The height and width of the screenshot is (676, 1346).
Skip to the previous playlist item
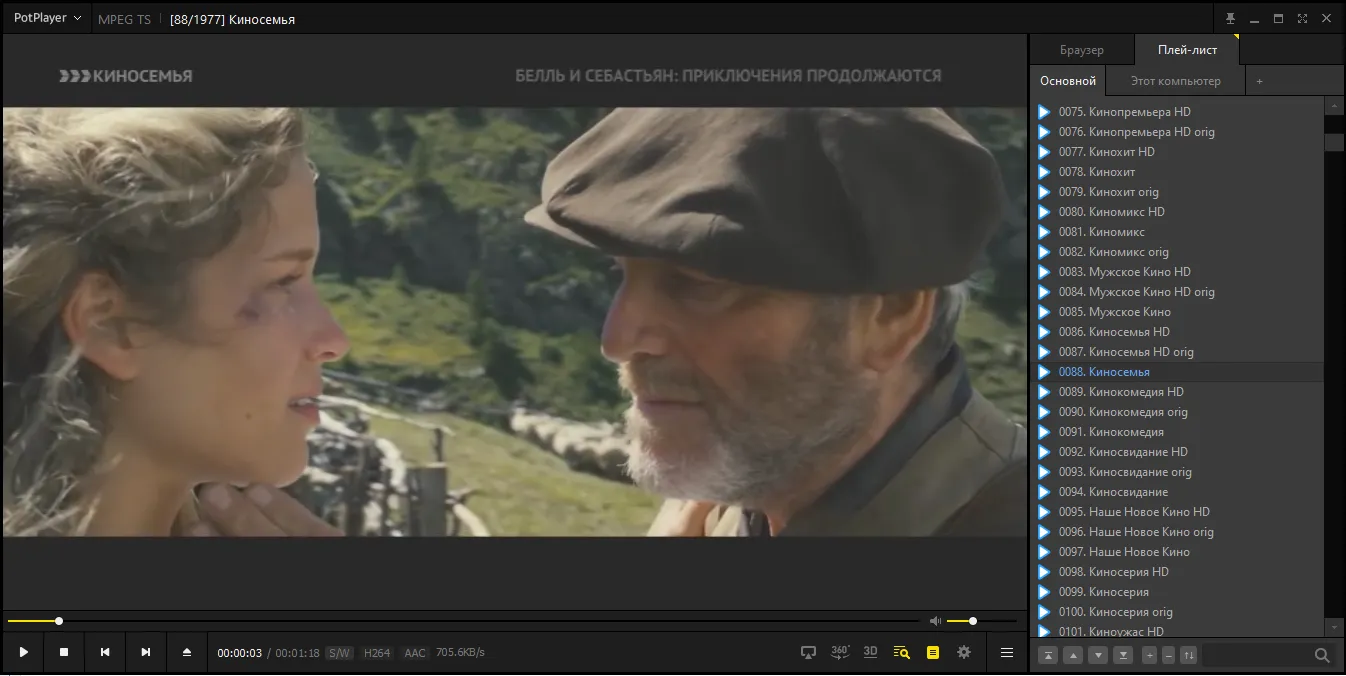point(105,652)
